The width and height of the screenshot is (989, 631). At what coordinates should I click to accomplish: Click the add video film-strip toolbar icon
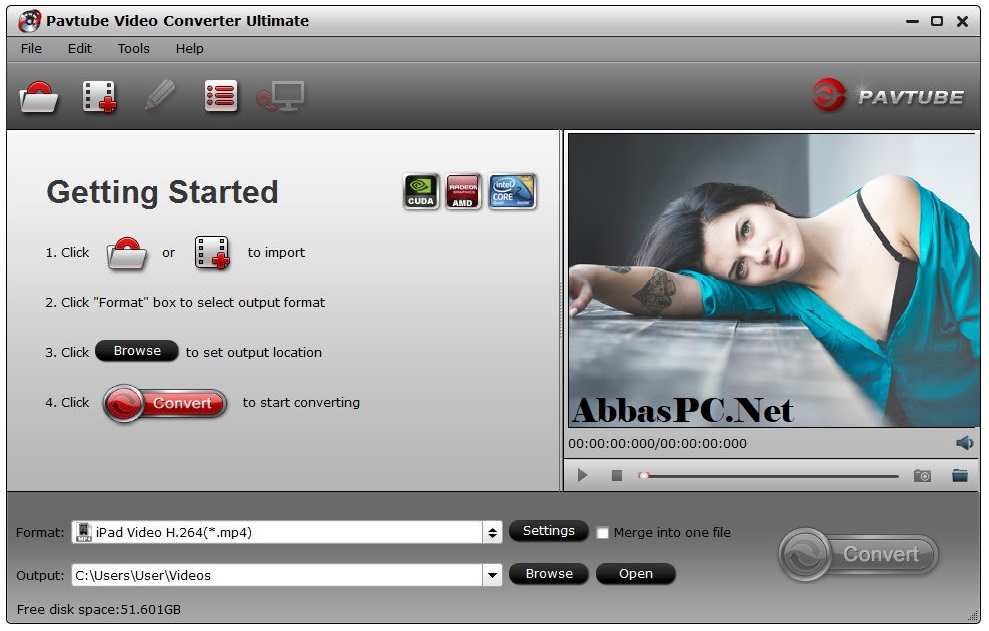click(x=99, y=97)
